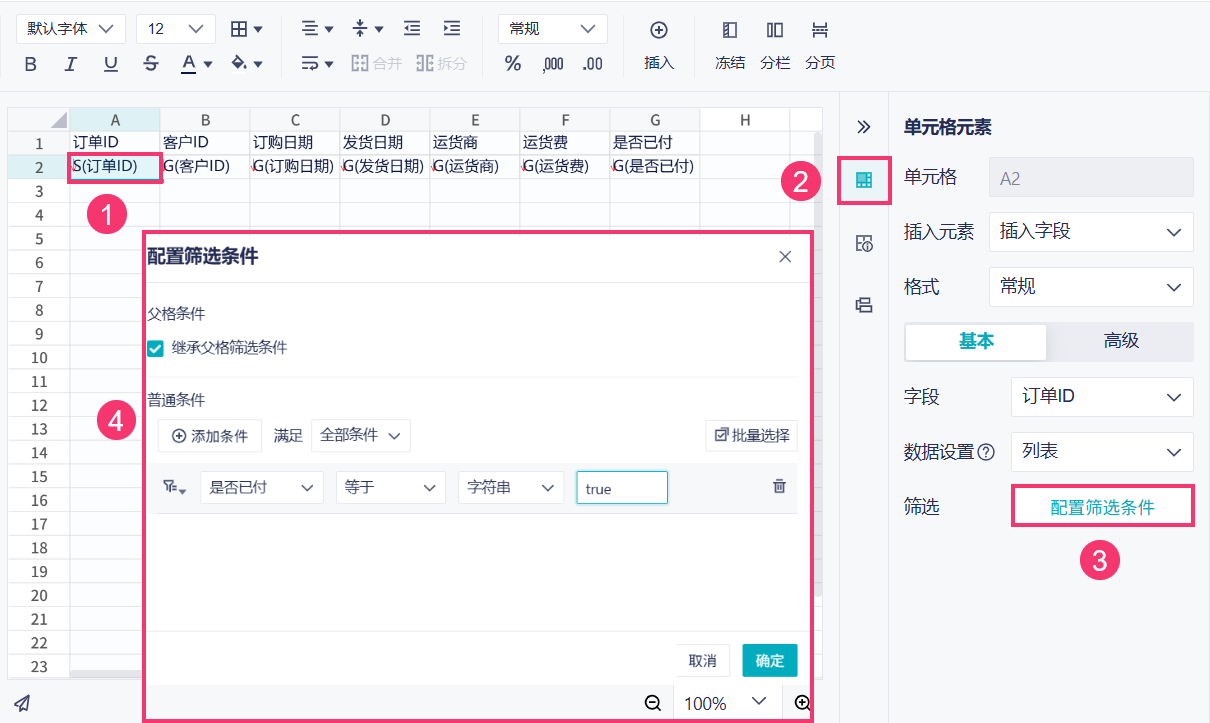The image size is (1210, 723).
Task: Click the 冻结 freeze panes button
Action: (730, 45)
